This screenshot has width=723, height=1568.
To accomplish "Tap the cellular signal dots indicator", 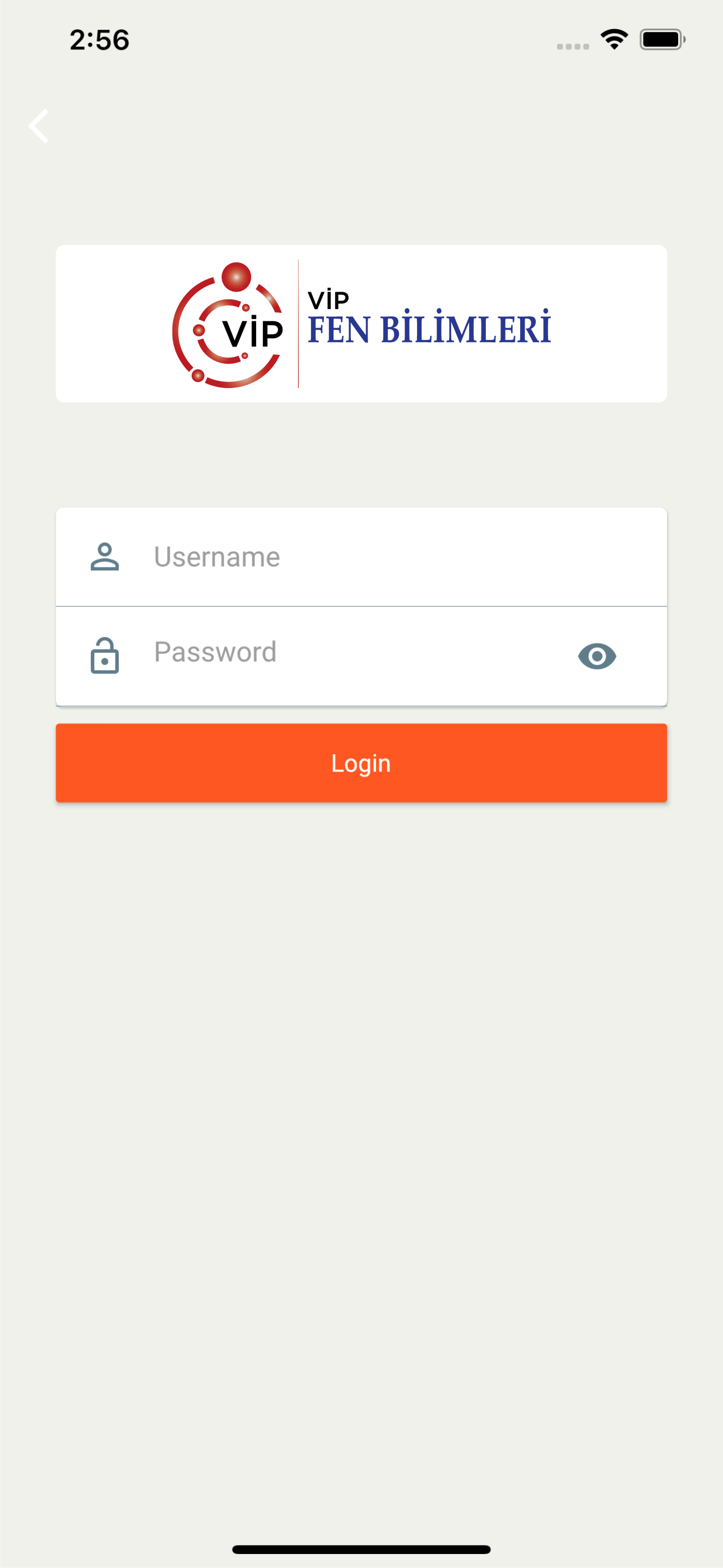I will click(573, 46).
